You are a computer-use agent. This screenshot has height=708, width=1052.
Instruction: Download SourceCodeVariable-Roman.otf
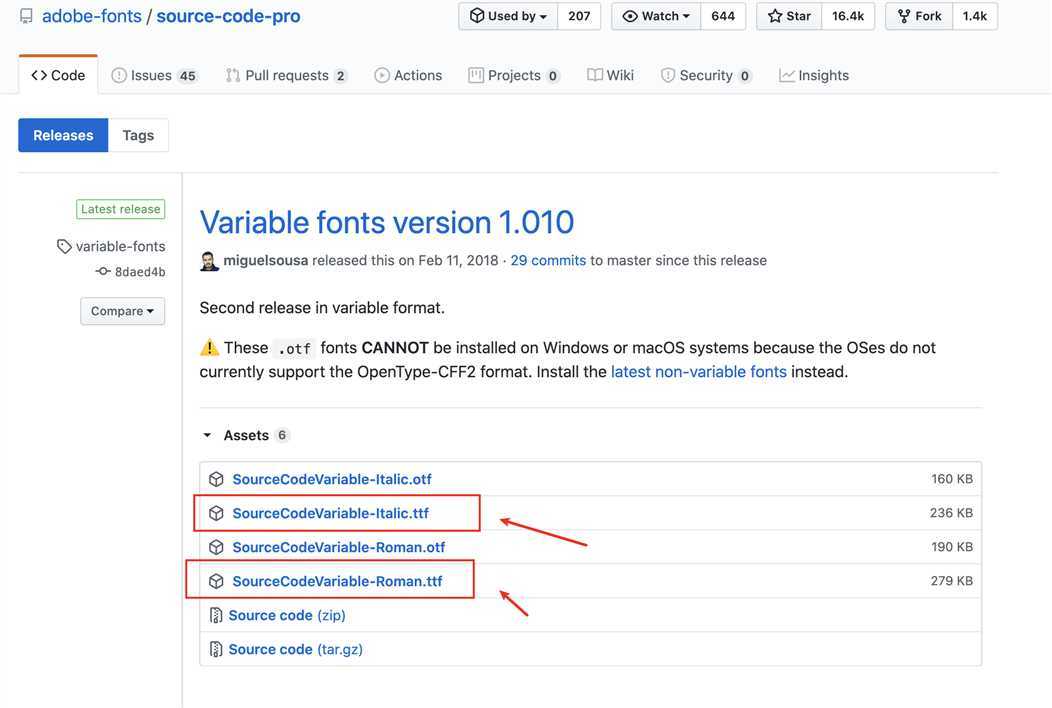[338, 547]
